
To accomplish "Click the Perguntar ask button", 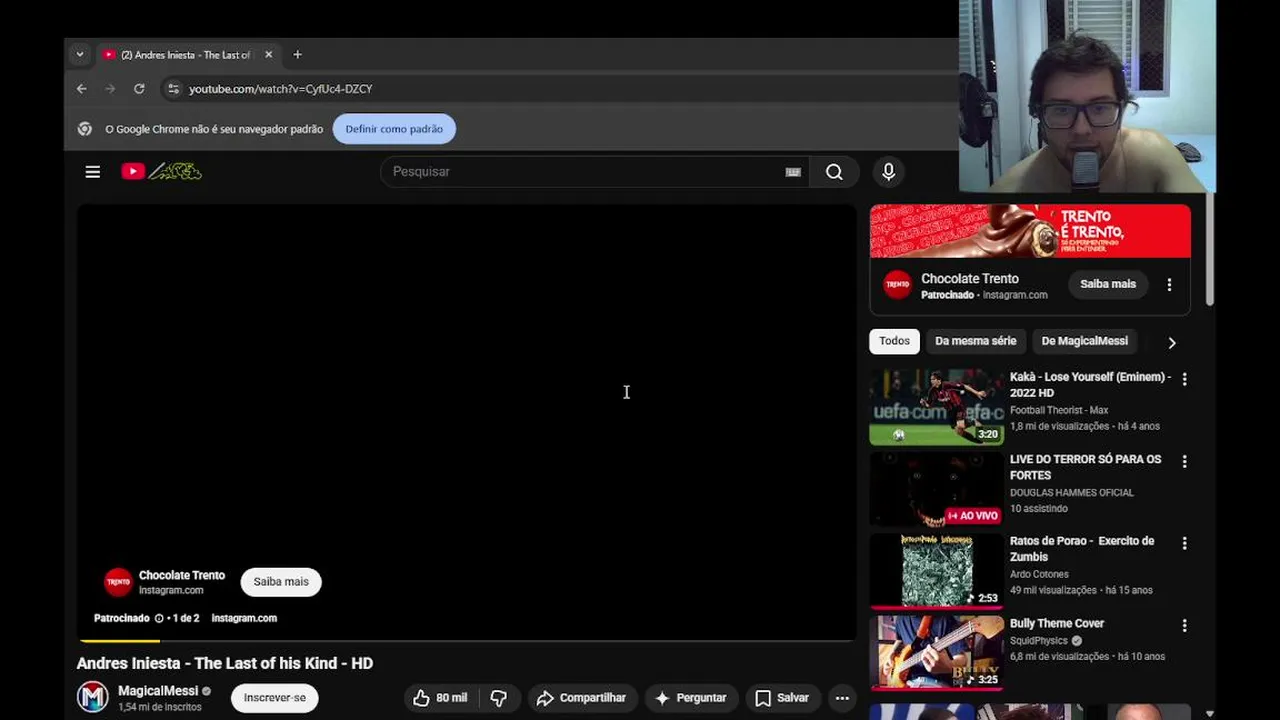I will click(690, 698).
